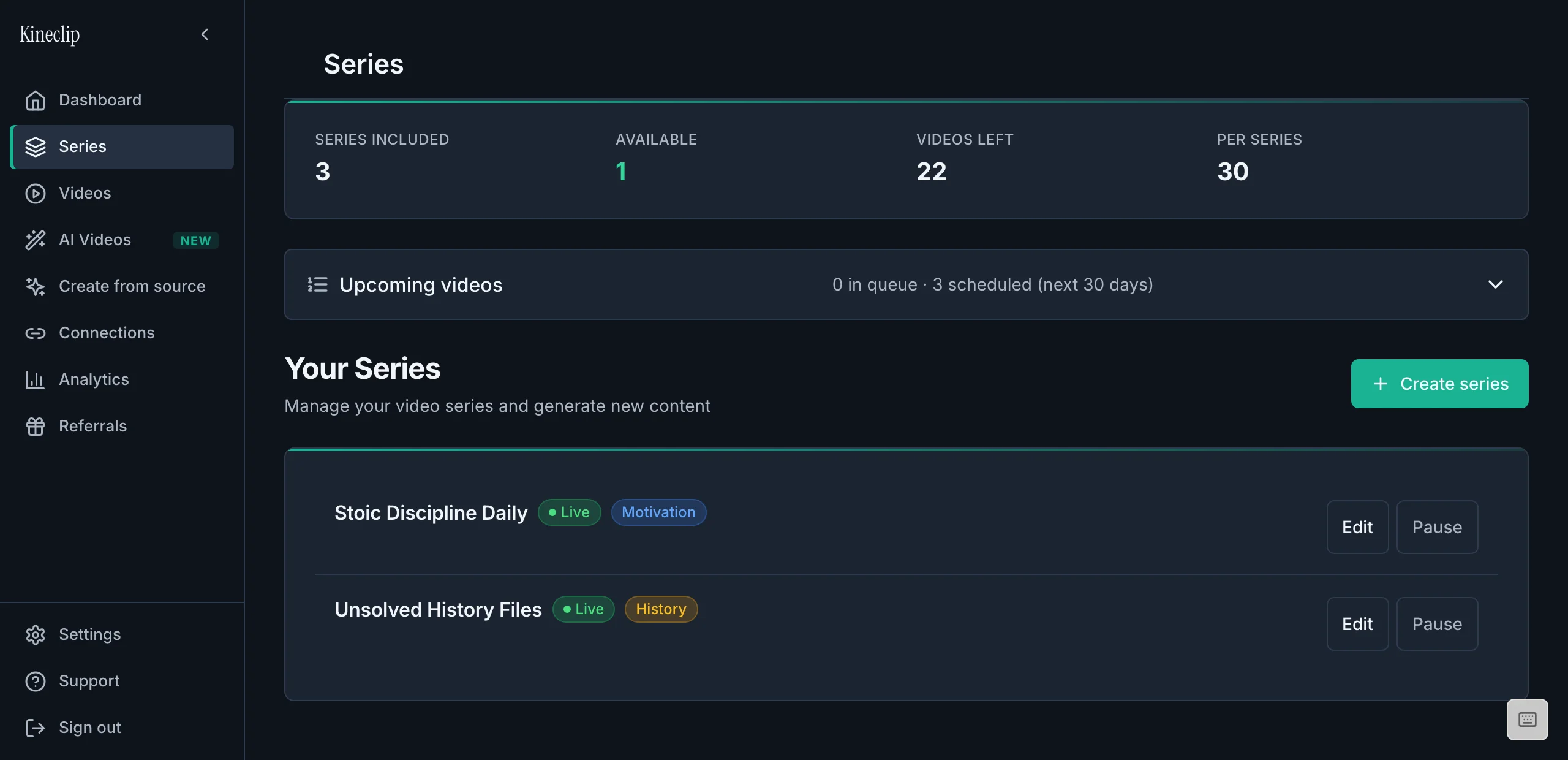Open Settings from the sidebar
The image size is (1568, 760).
point(122,634)
